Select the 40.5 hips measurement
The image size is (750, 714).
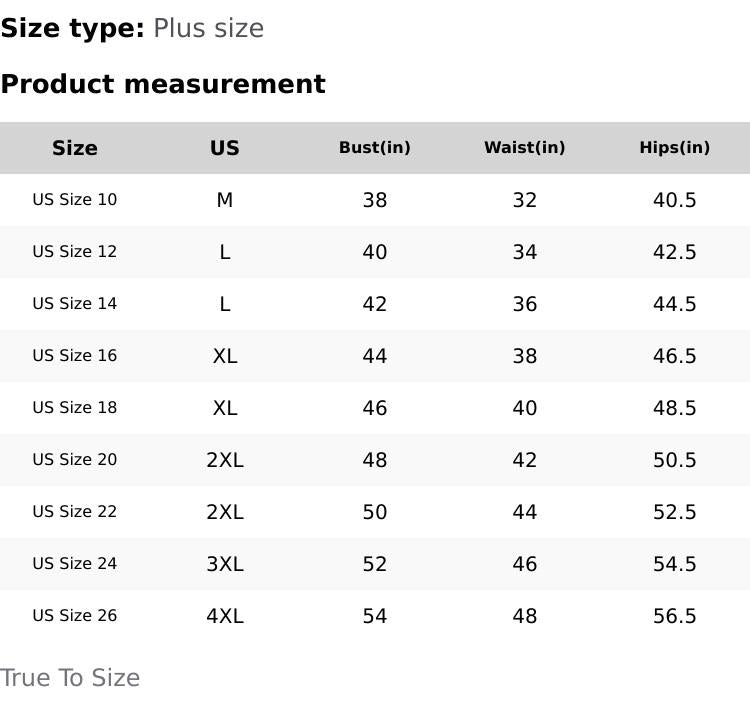[675, 200]
